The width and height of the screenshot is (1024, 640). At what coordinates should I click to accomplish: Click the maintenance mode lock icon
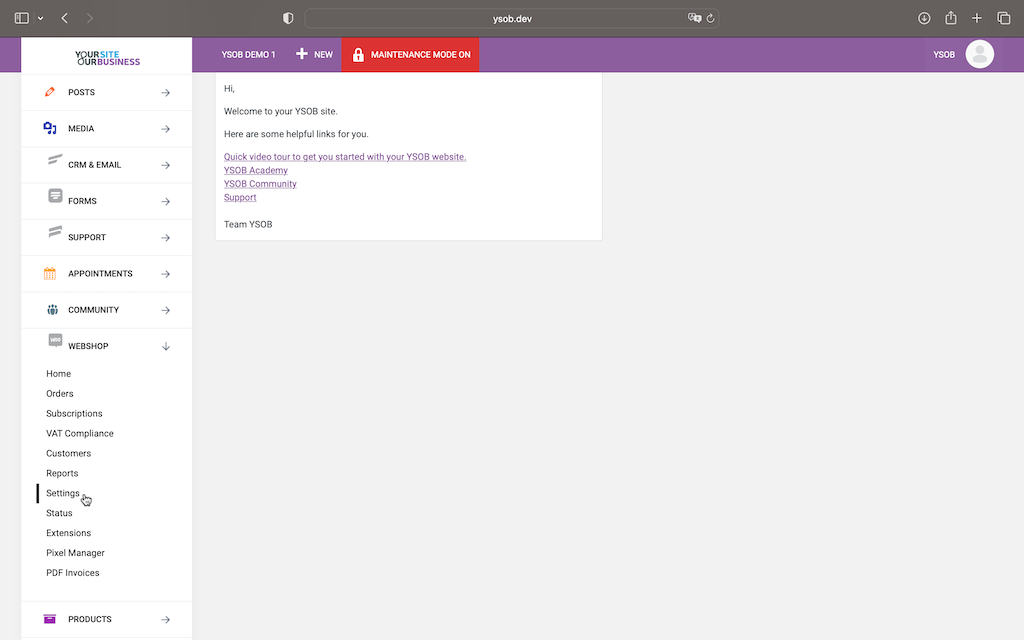(358, 55)
